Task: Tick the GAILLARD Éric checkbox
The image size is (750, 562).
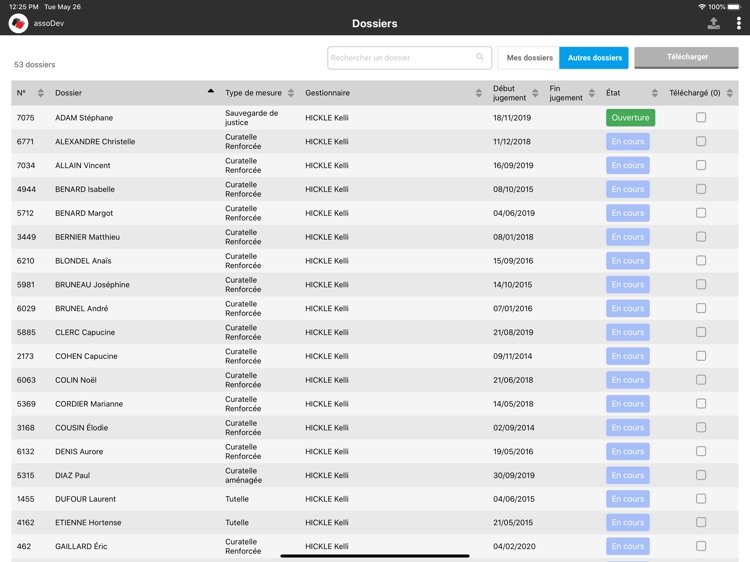Action: pyautogui.click(x=701, y=546)
